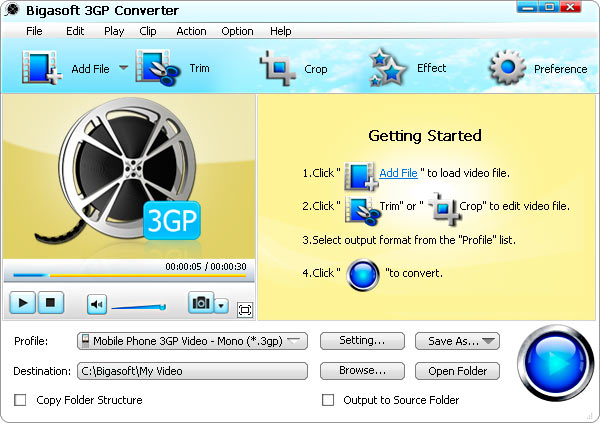The image size is (600, 423).
Task: Open the Option menu
Action: [x=237, y=31]
